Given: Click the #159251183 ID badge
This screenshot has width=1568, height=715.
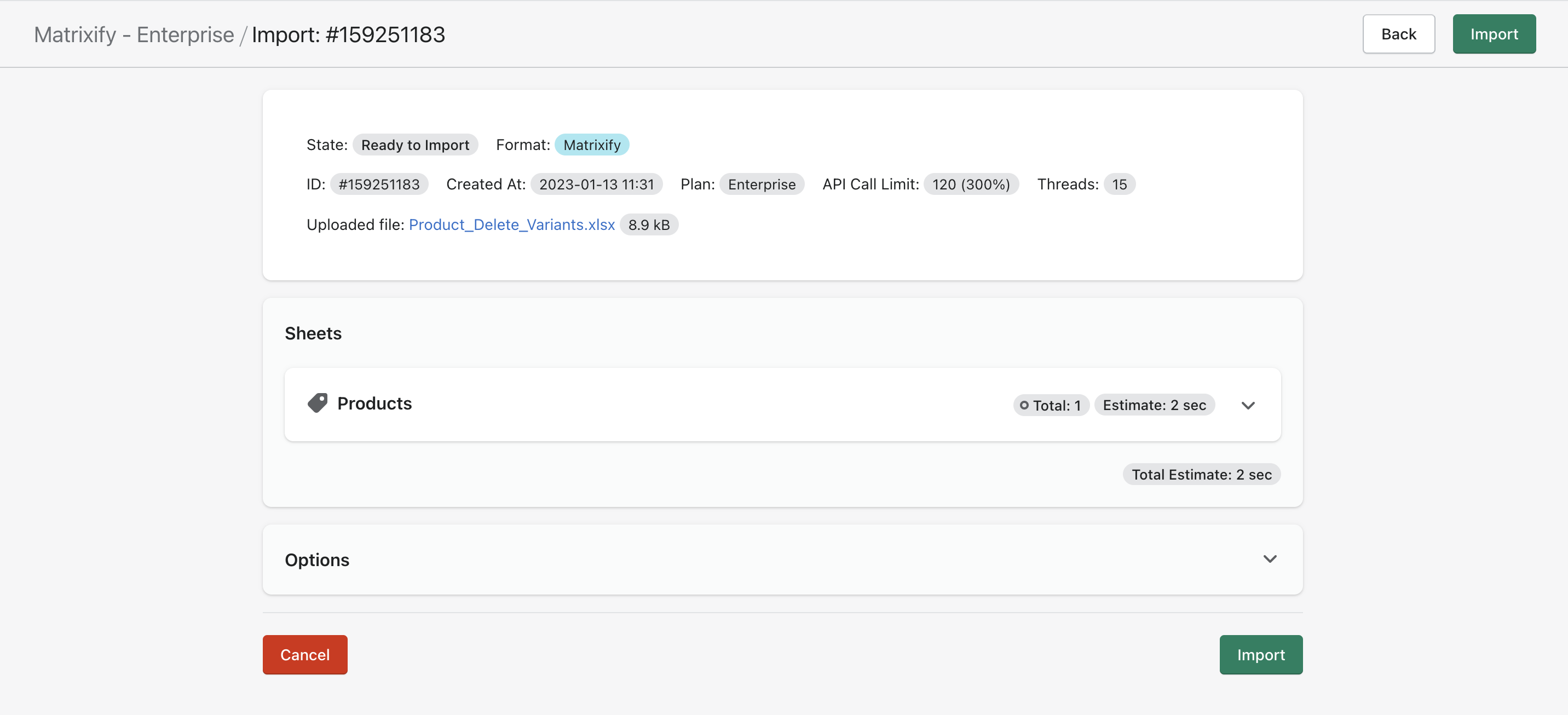Looking at the screenshot, I should point(379,184).
